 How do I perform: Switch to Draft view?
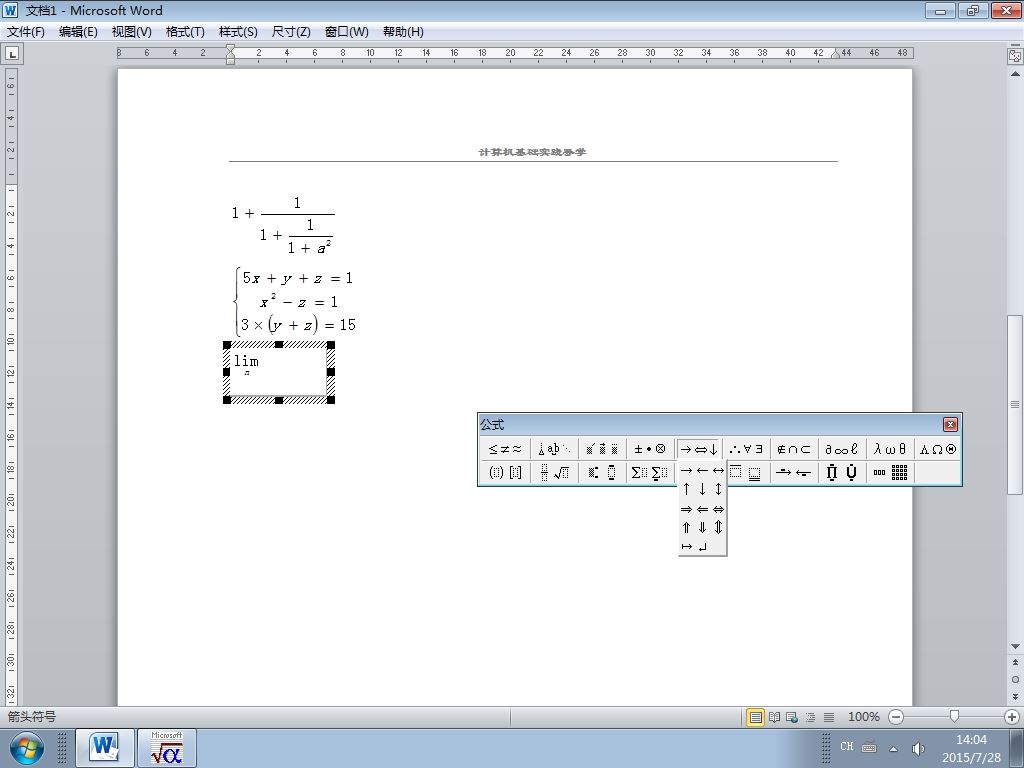829,717
